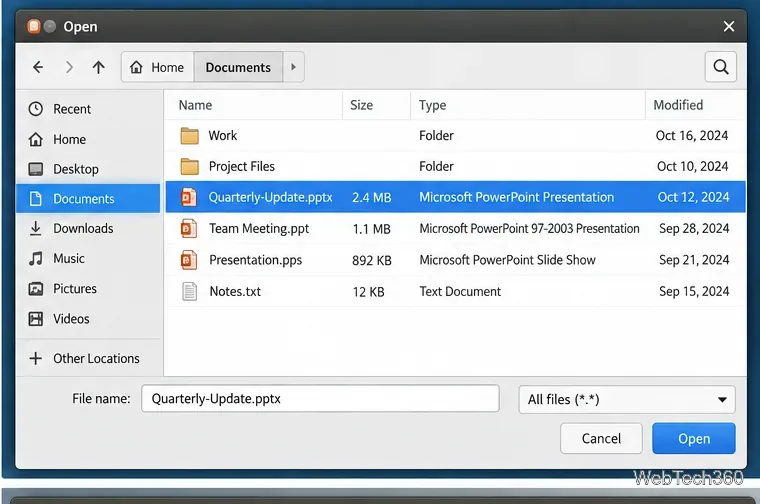Click the Project Files folder icon

190,167
